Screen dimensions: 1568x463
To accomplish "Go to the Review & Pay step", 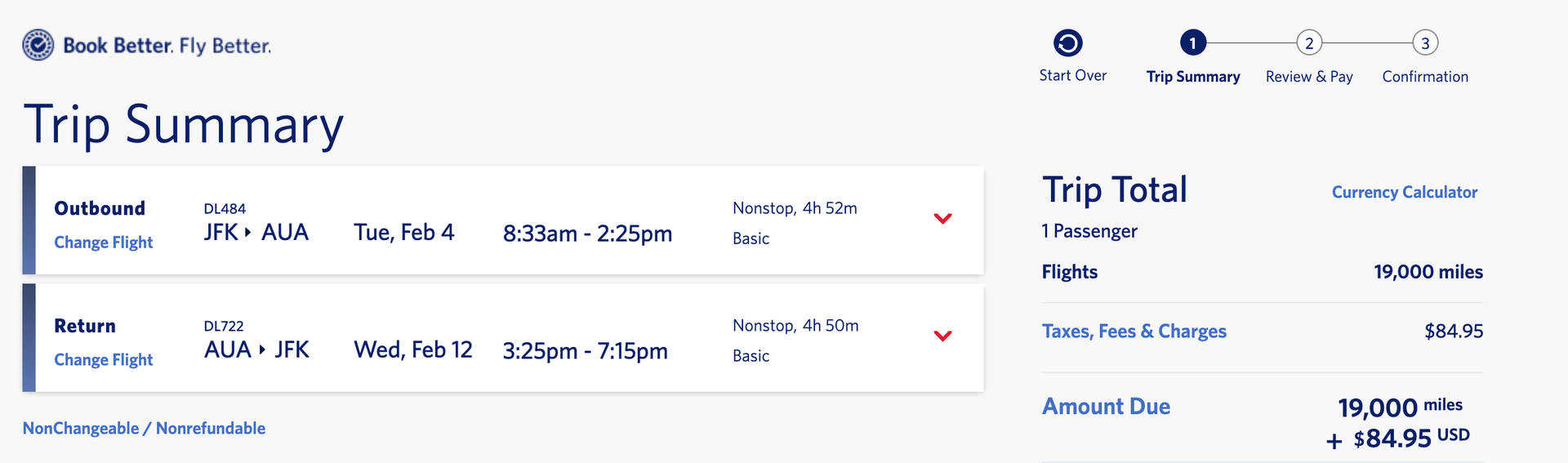I will (1309, 77).
